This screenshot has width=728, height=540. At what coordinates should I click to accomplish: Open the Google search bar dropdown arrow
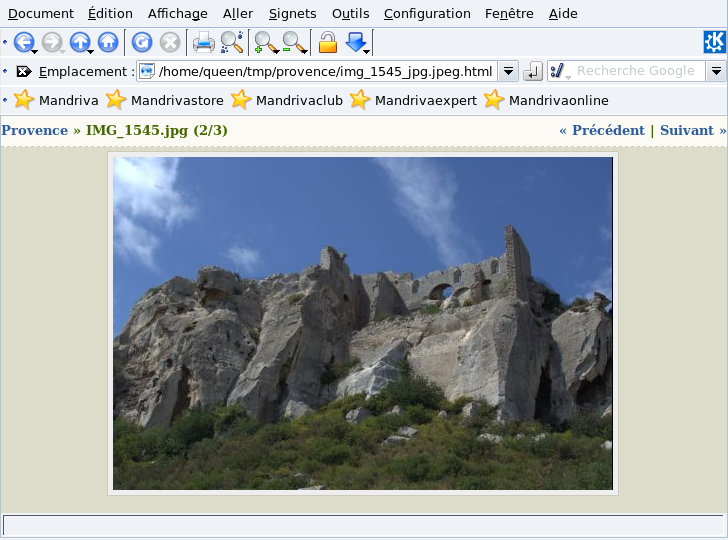(x=715, y=71)
